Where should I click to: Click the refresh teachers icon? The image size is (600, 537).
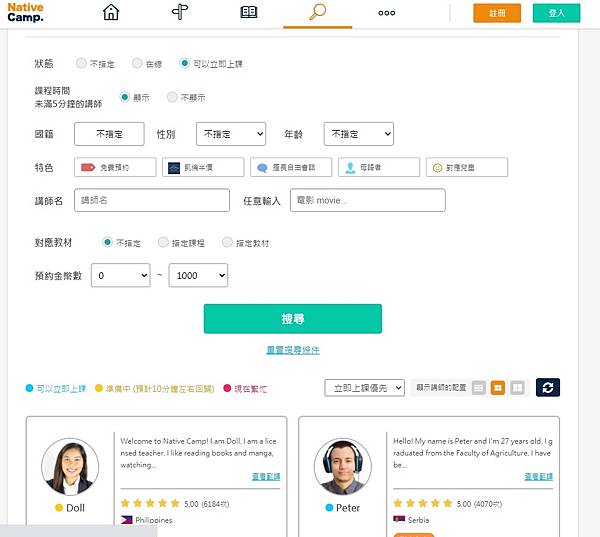(548, 387)
